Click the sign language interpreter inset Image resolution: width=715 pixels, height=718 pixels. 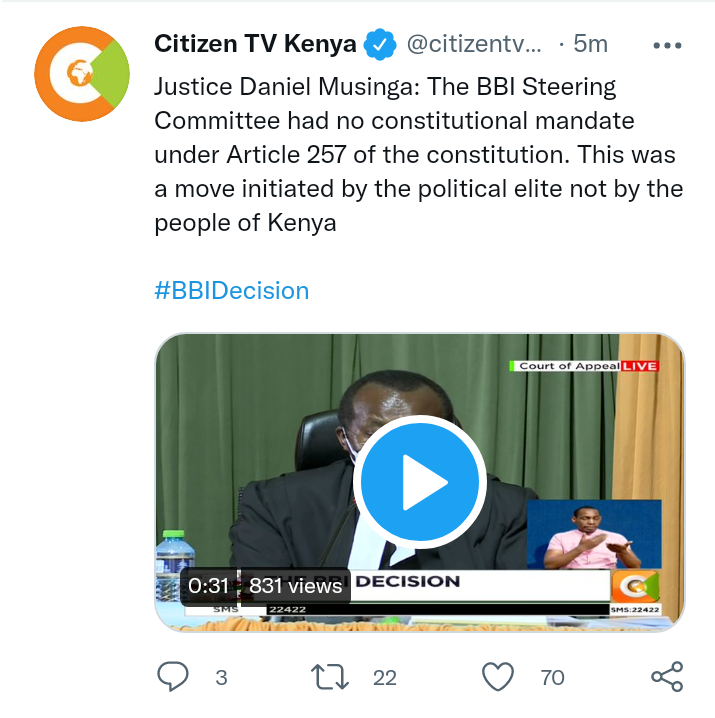pyautogui.click(x=594, y=534)
